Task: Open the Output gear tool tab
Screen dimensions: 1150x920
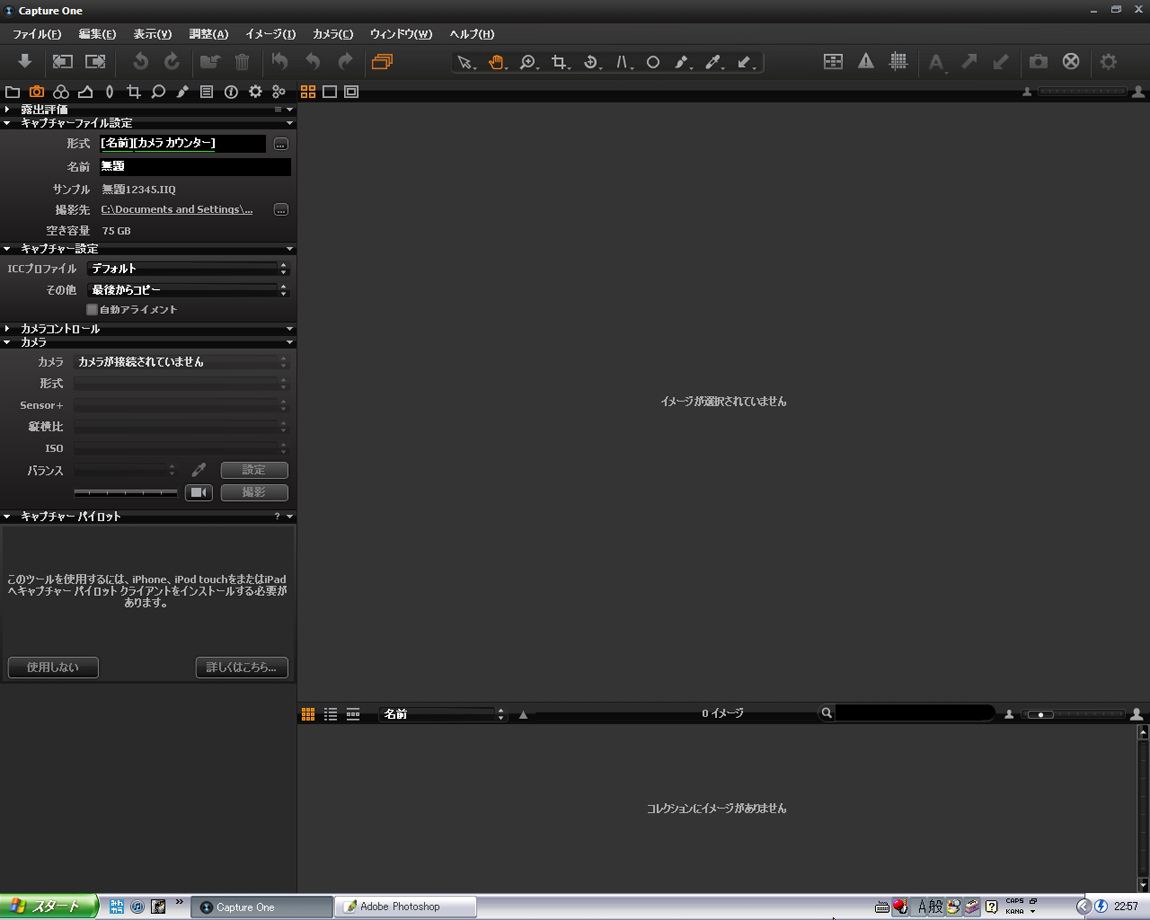Action: pyautogui.click(x=254, y=92)
